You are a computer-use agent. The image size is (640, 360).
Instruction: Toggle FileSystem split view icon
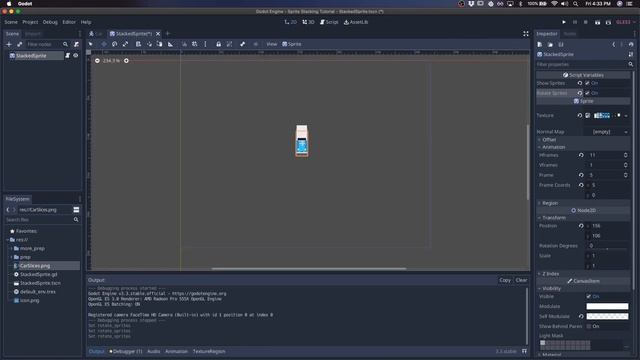point(76,210)
